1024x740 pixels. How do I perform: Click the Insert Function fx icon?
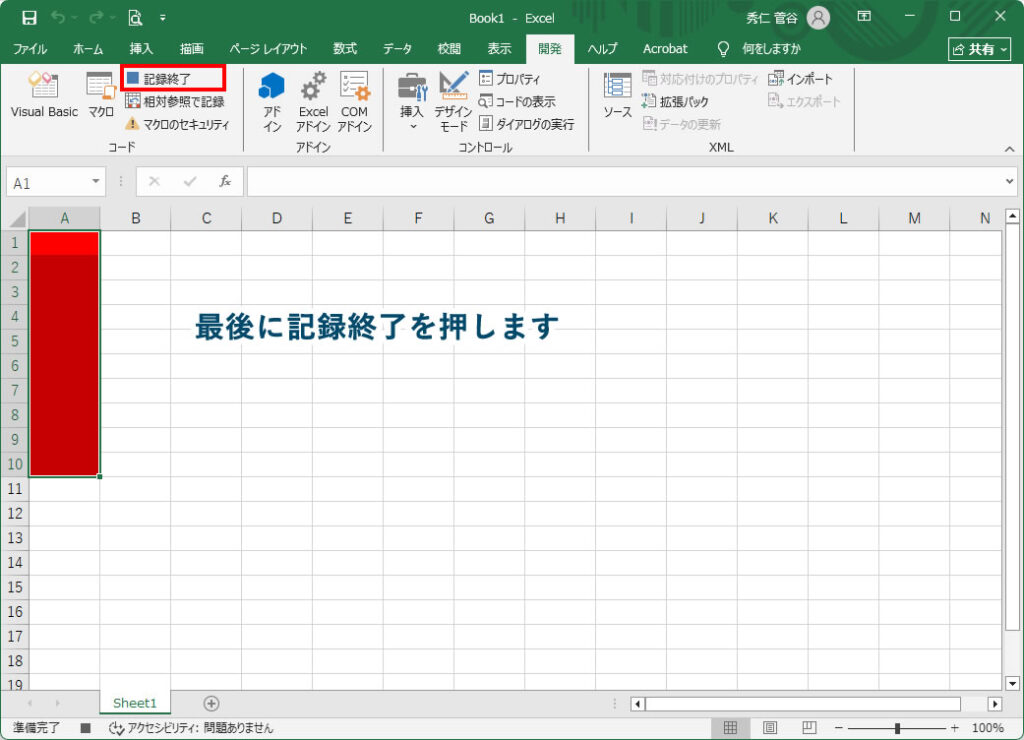[225, 182]
